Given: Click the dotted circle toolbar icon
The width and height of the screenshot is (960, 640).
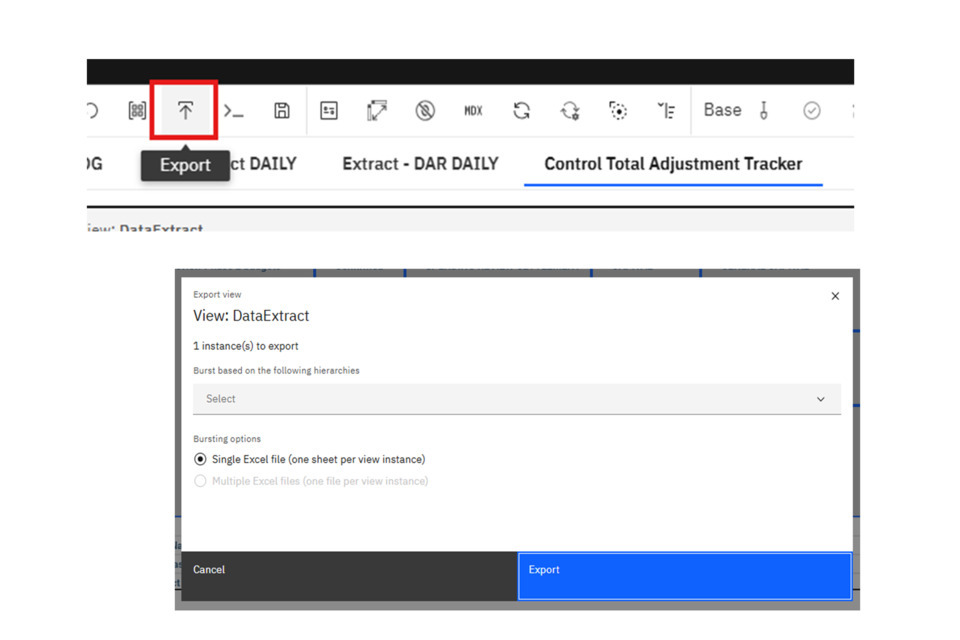Looking at the screenshot, I should [x=618, y=111].
